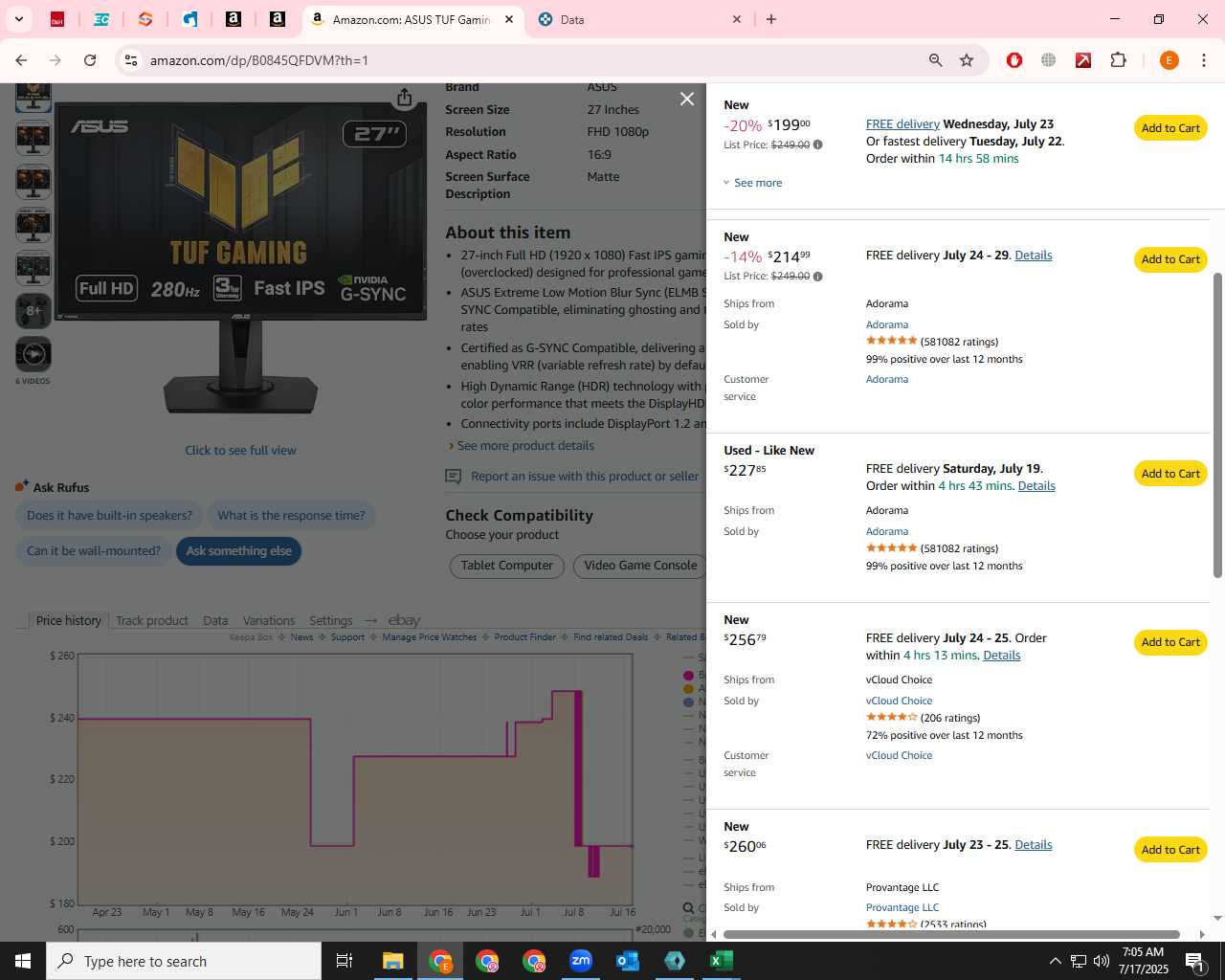
Task: Toggle the magenta legend dot in Keepa chart
Action: [x=688, y=676]
